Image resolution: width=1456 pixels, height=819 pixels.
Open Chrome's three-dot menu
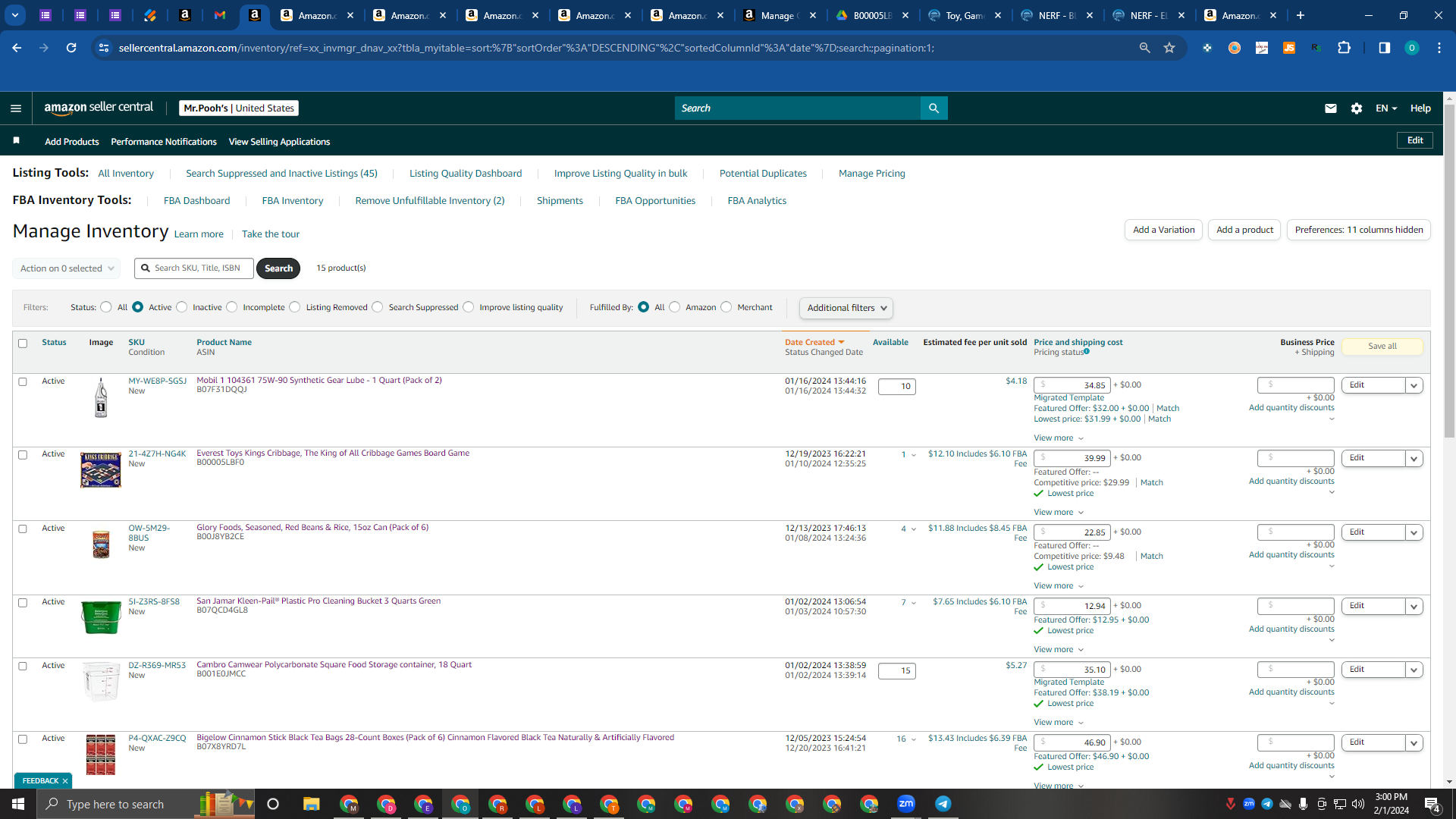1439,48
